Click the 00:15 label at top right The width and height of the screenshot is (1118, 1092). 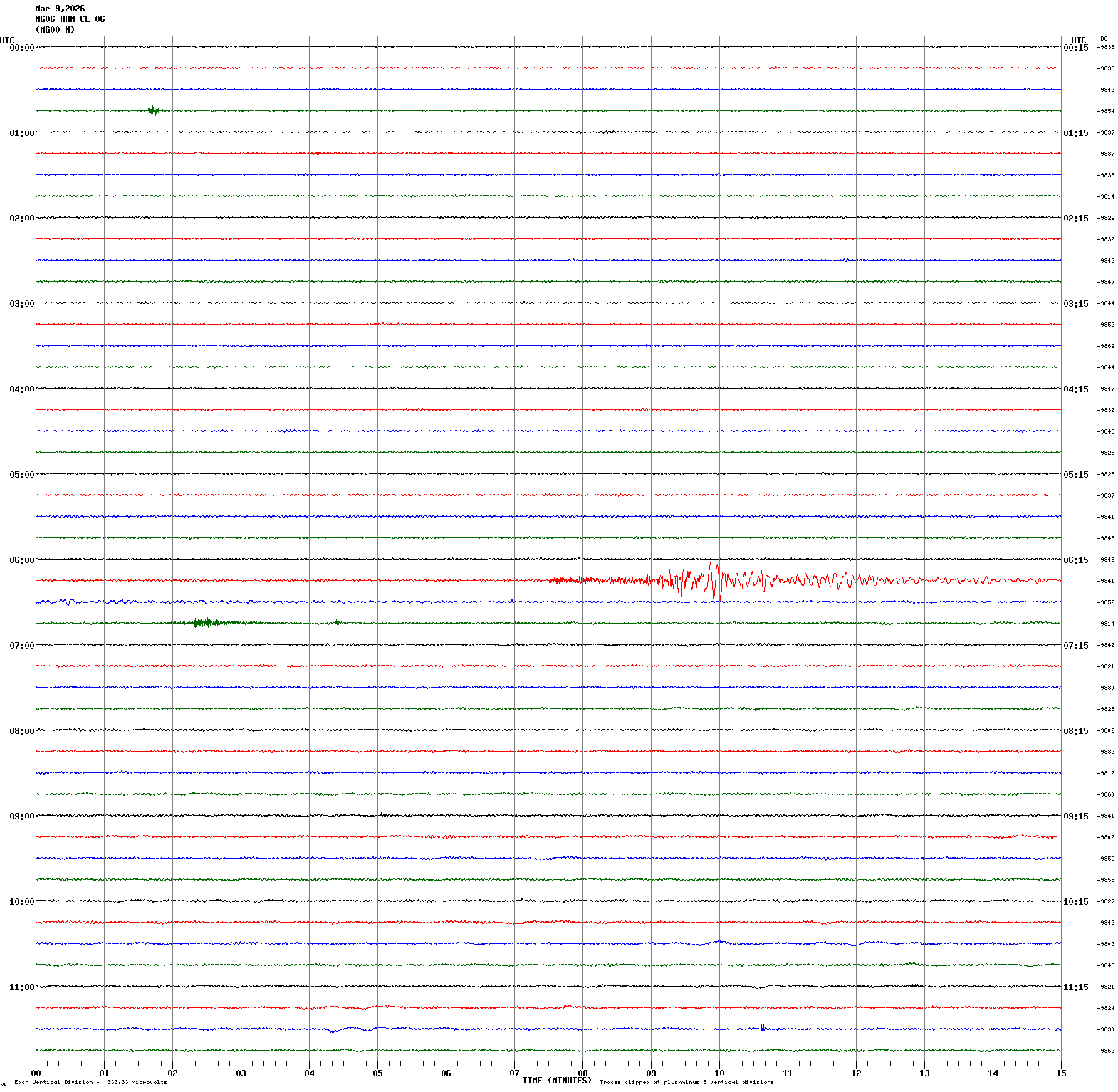1075,48
